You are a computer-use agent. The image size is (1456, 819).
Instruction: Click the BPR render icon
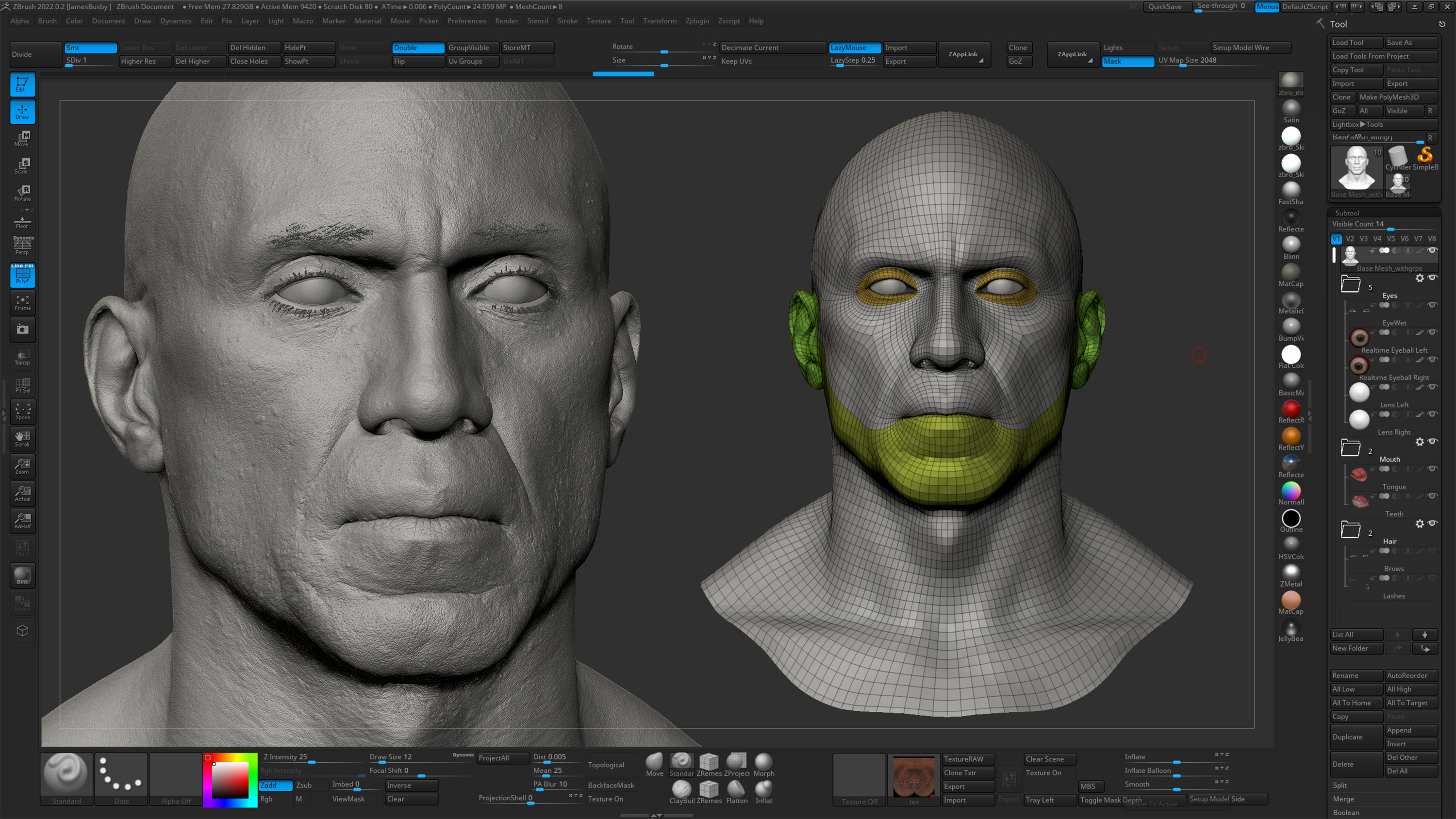click(23, 576)
